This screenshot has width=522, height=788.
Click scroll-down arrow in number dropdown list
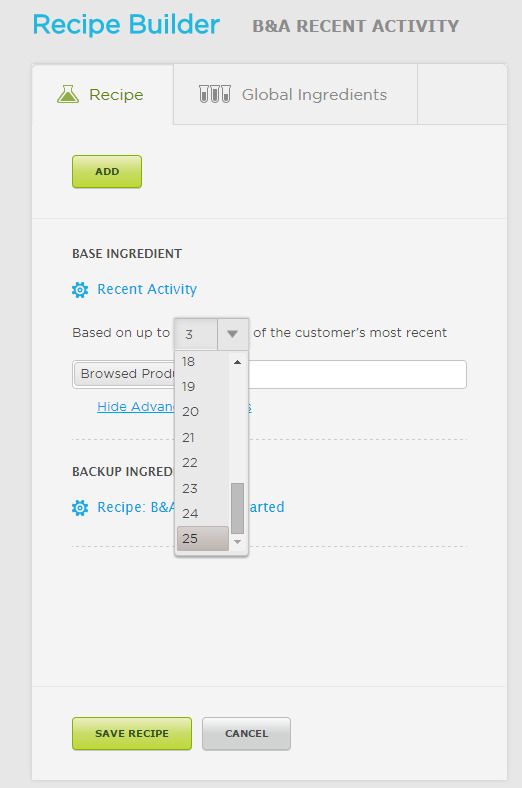pos(238,542)
